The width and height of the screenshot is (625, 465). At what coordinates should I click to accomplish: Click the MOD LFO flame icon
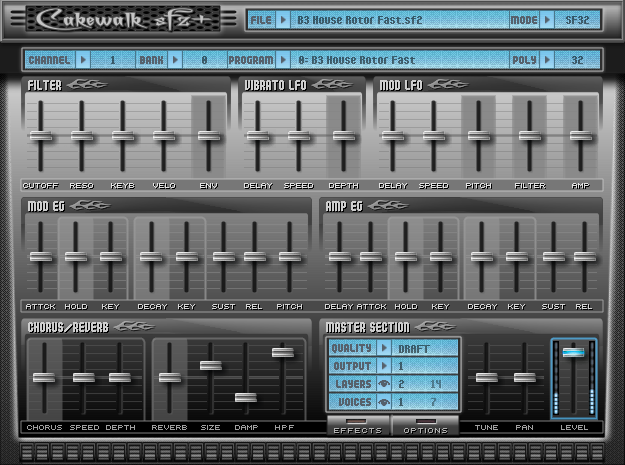(x=448, y=84)
